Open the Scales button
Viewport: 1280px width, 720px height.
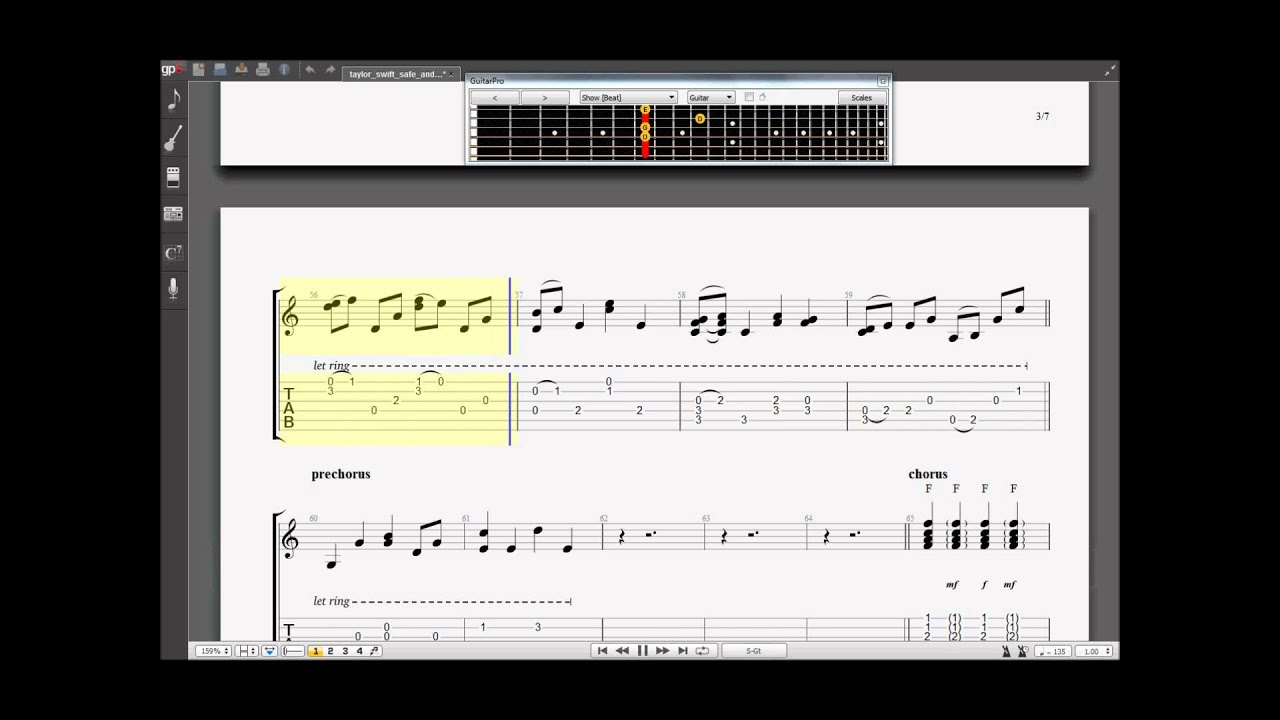[x=861, y=98]
